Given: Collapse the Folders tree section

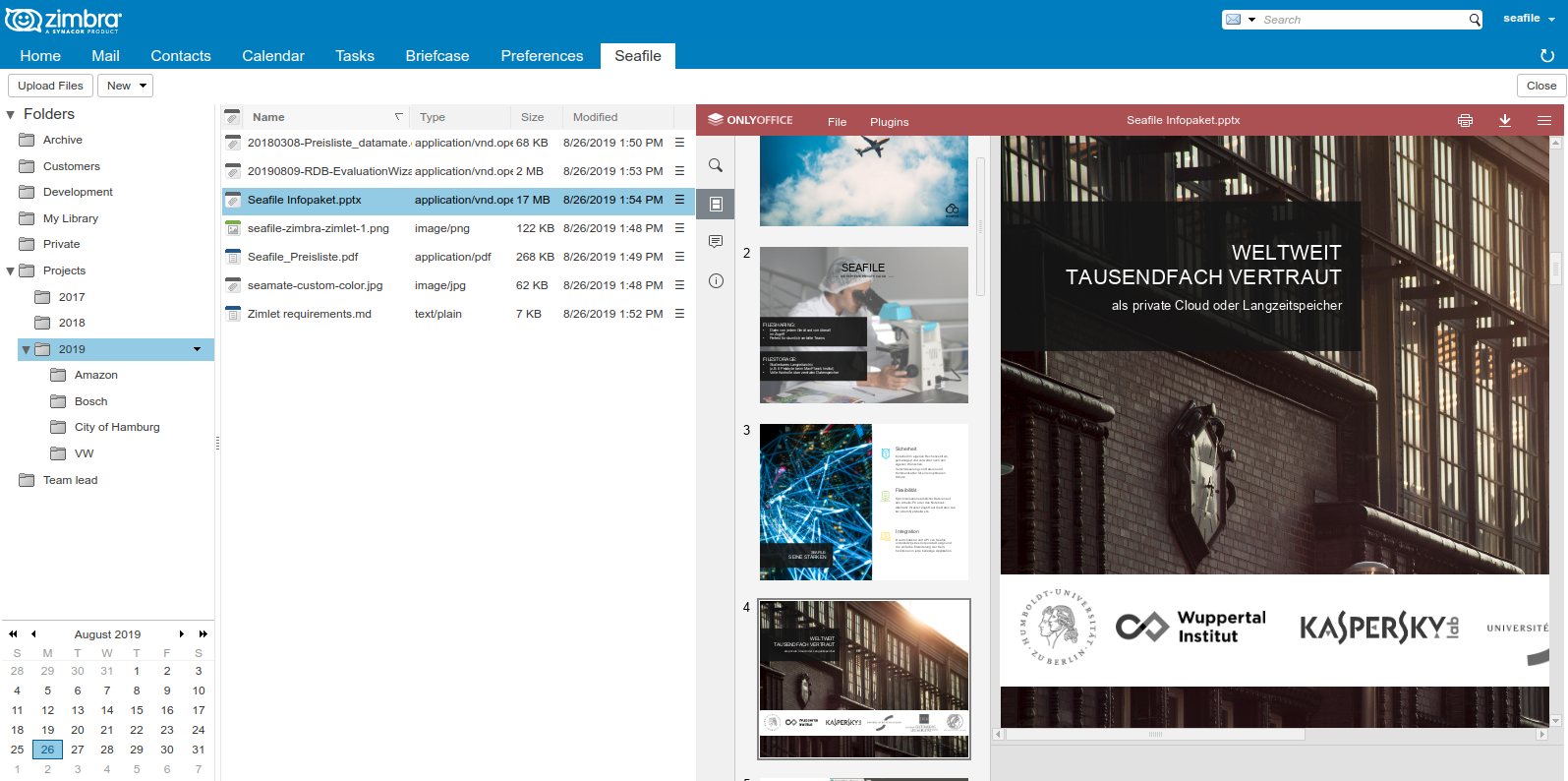Looking at the screenshot, I should tap(11, 115).
